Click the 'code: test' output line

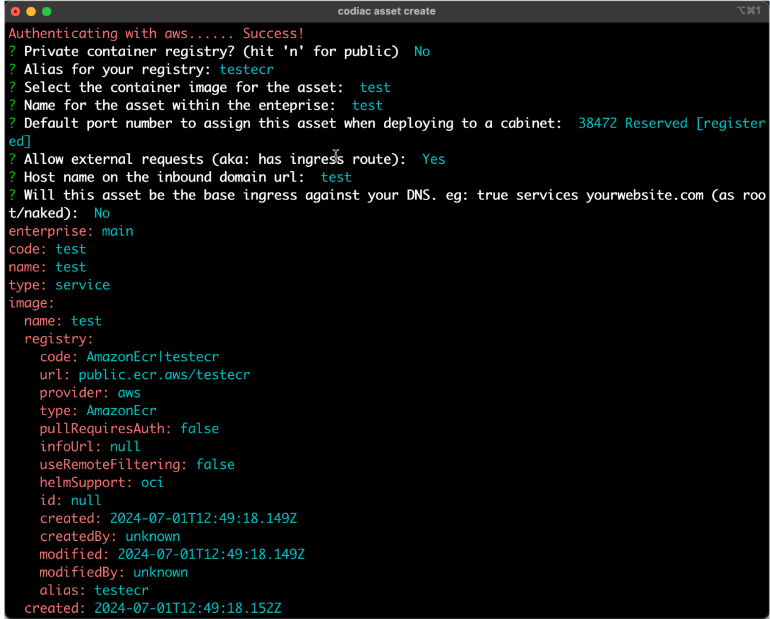(48, 249)
